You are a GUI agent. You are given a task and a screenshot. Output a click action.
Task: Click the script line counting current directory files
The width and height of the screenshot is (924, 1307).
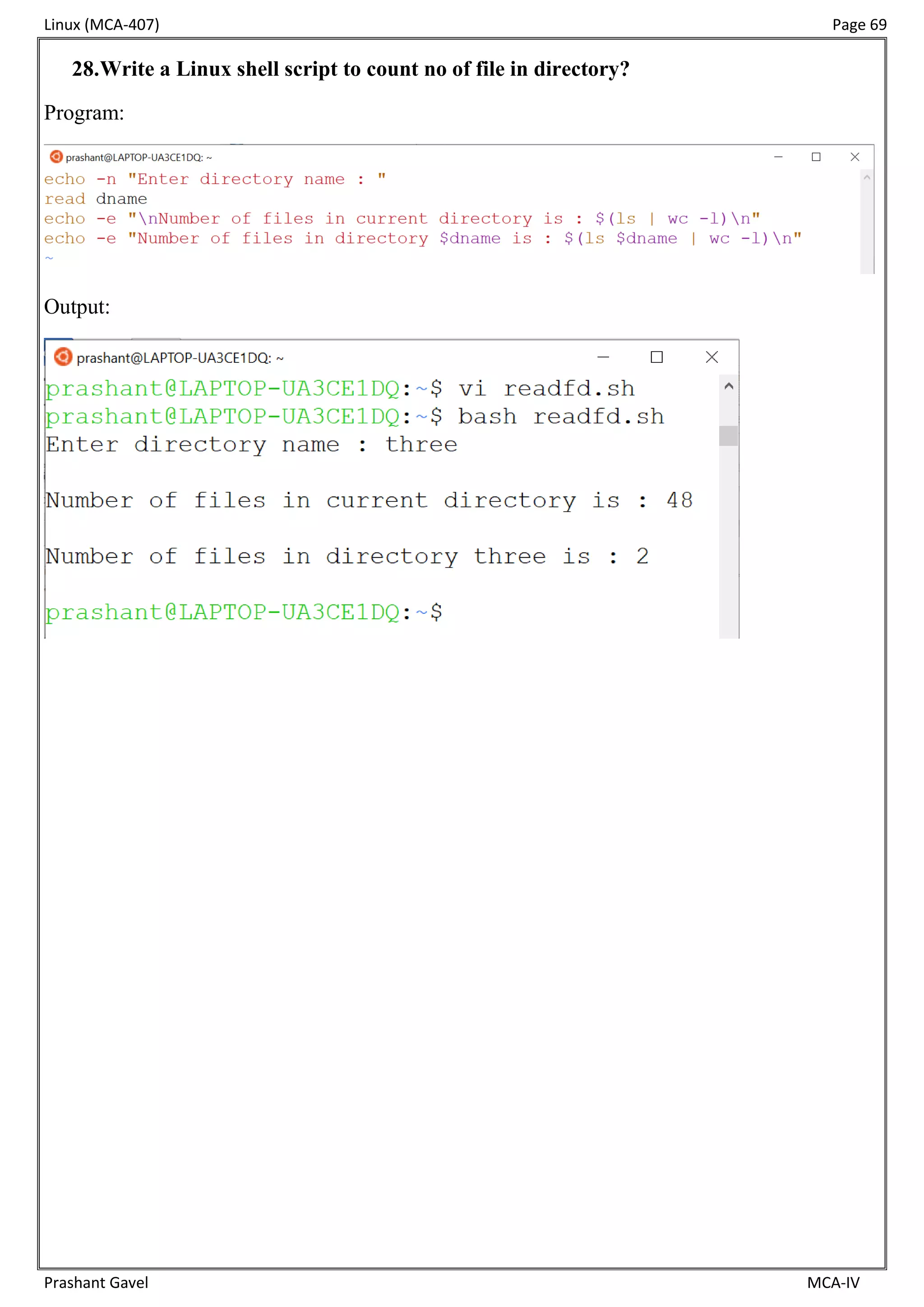[402, 218]
